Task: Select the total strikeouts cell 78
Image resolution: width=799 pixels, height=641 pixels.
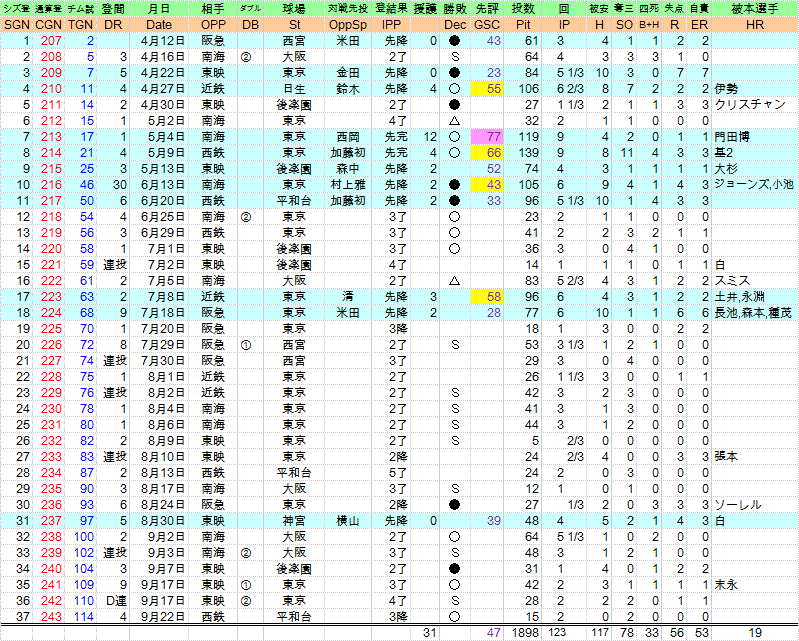Action: (626, 632)
